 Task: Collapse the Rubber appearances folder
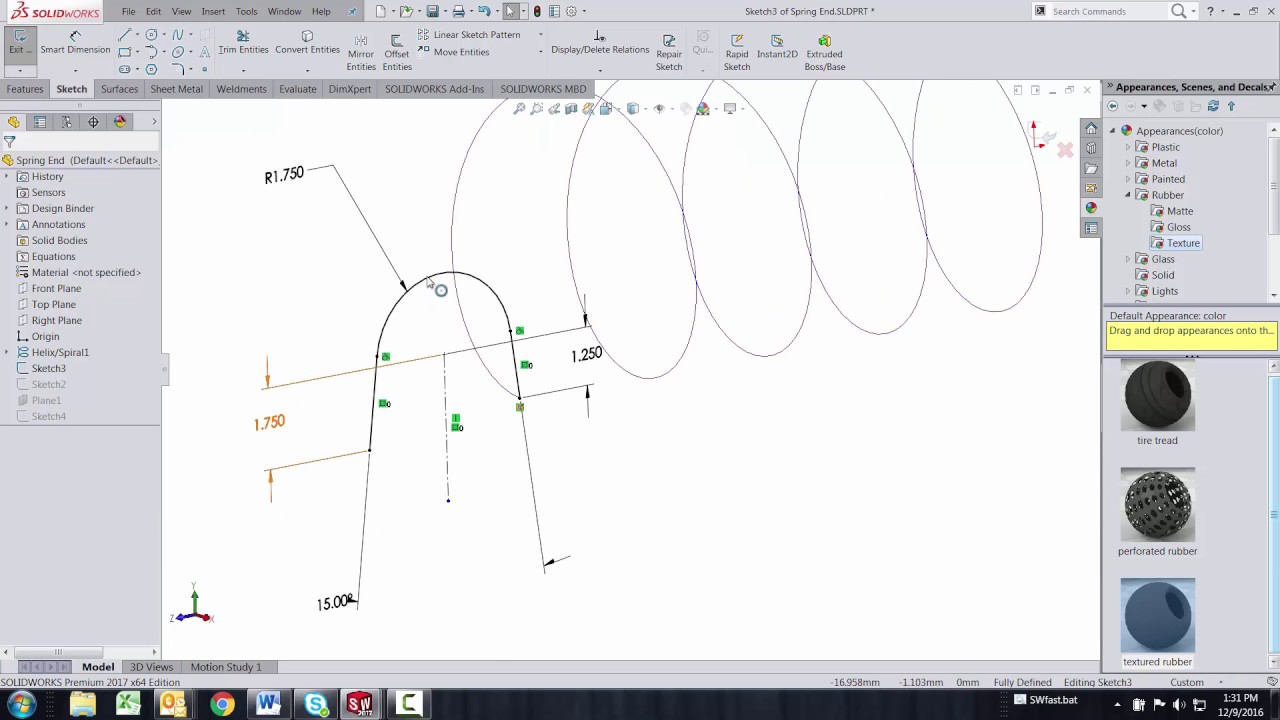(x=1128, y=195)
